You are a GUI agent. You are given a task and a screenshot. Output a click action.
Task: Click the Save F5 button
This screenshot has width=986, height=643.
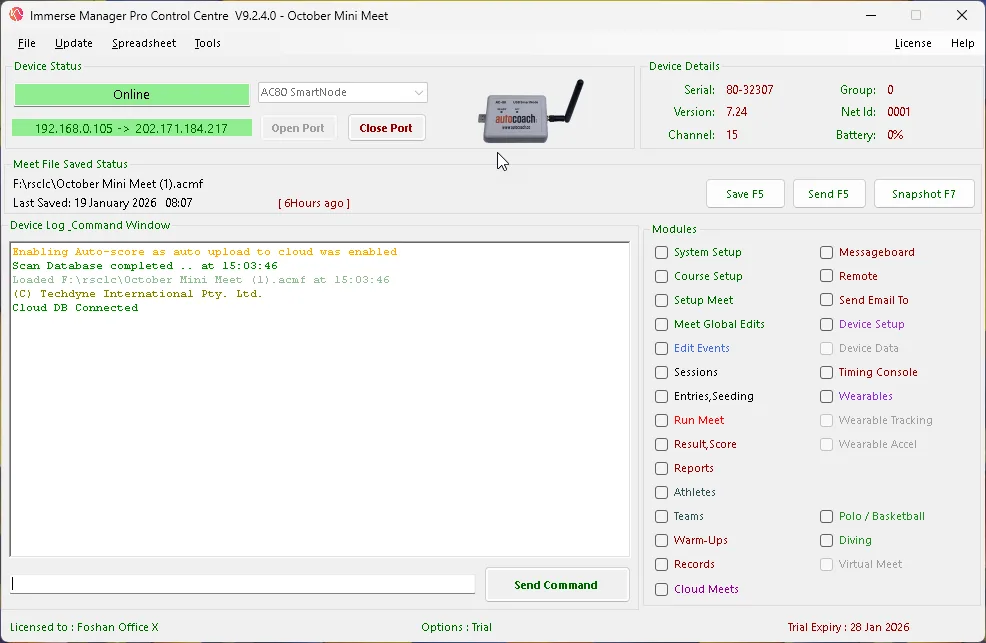744,194
